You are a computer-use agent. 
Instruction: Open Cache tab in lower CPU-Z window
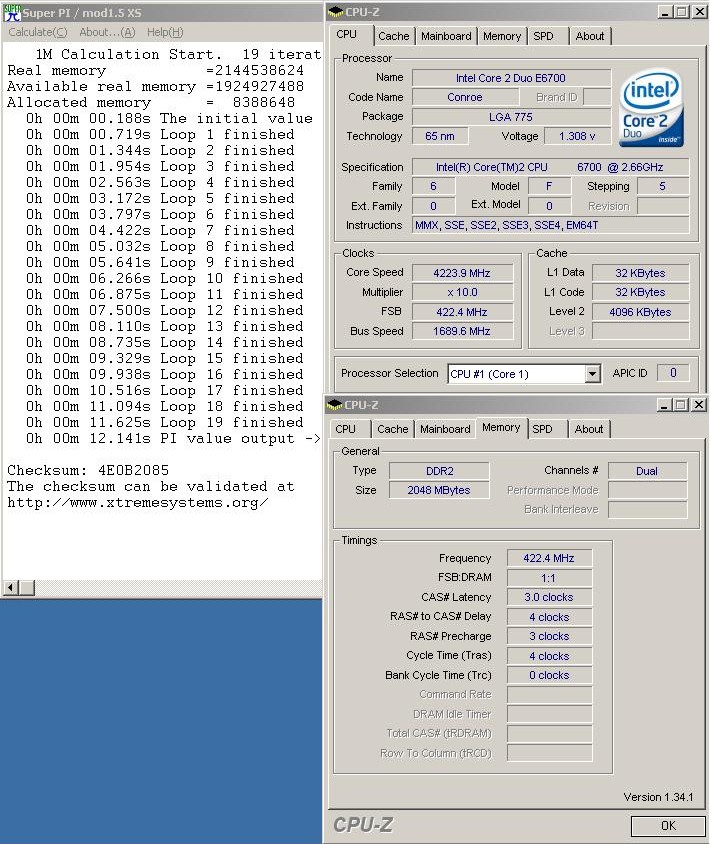pos(392,429)
